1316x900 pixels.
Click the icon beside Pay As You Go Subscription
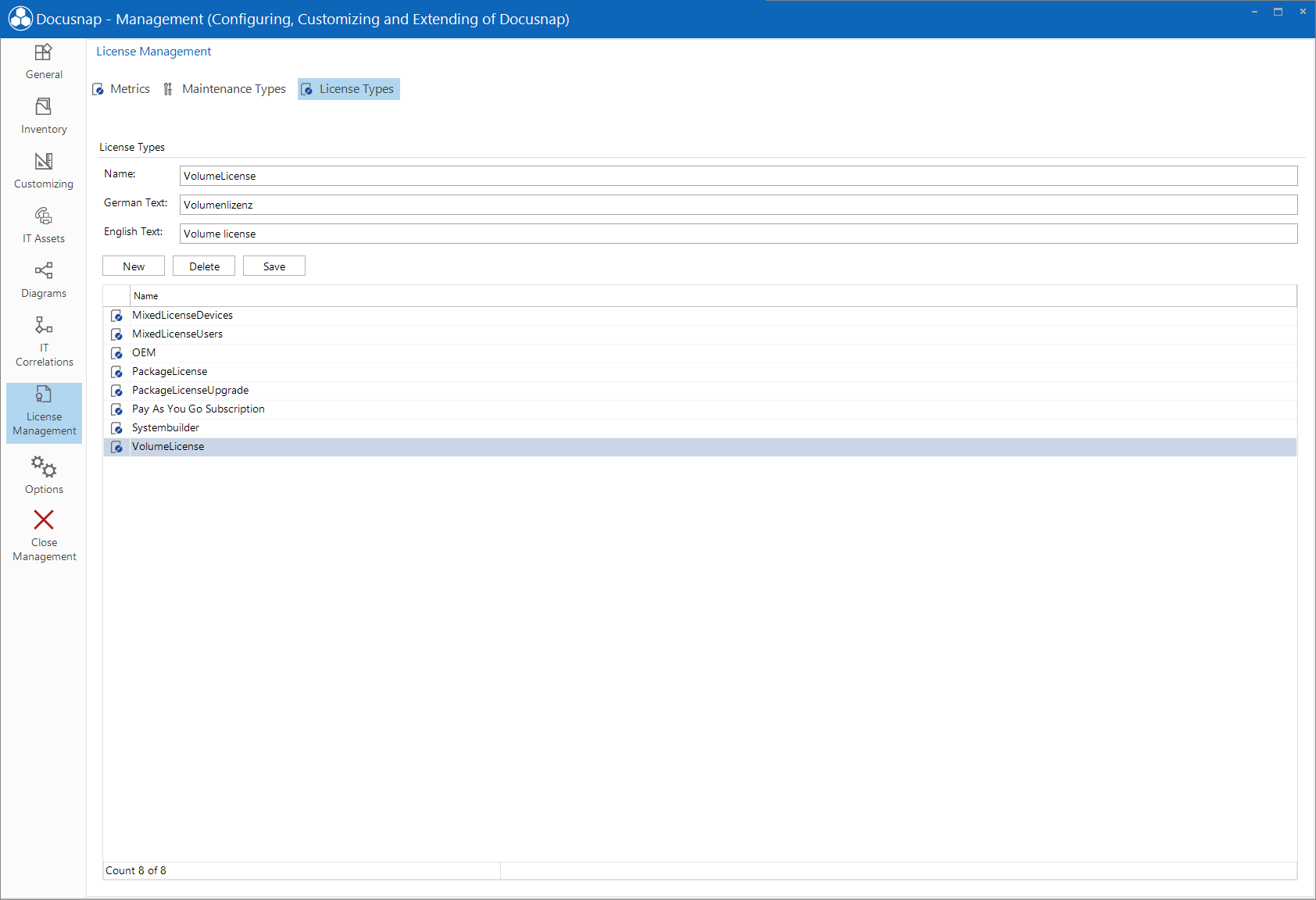coord(117,409)
